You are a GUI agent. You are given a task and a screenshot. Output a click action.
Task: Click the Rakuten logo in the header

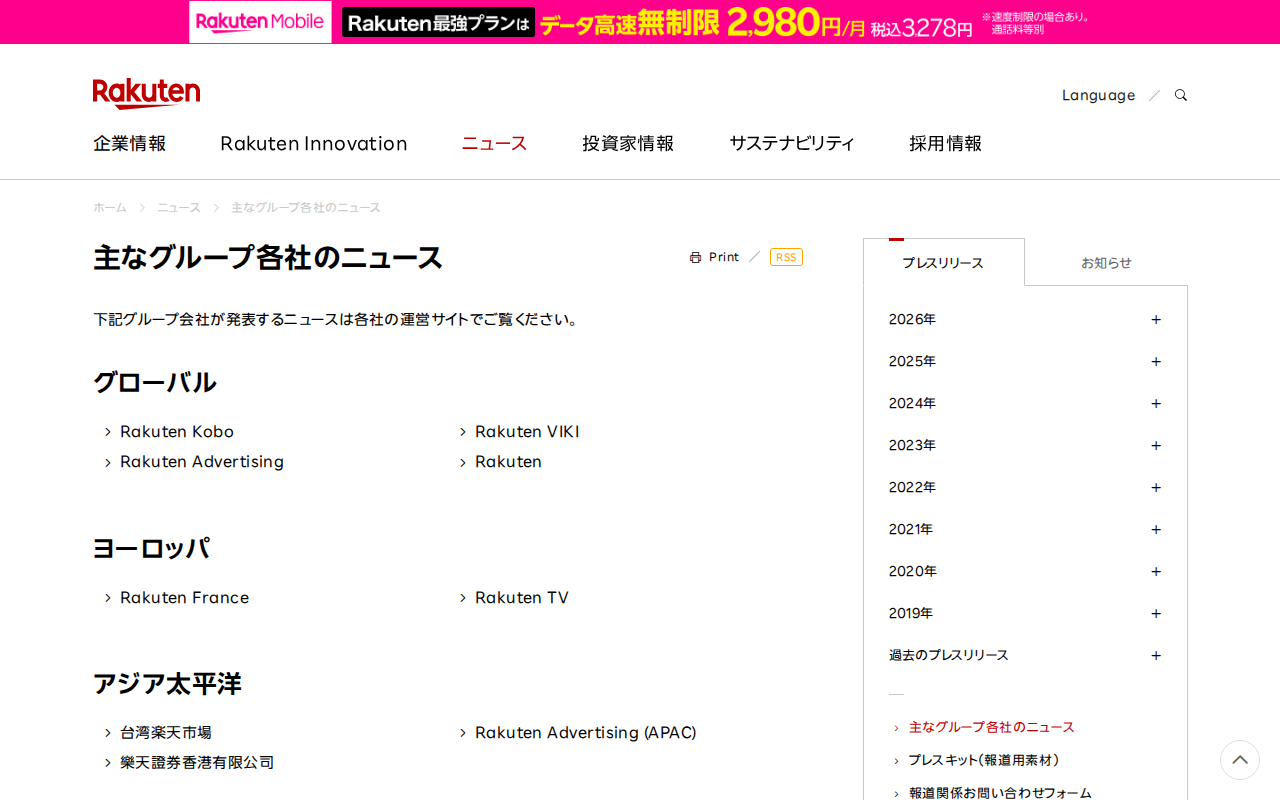click(146, 93)
